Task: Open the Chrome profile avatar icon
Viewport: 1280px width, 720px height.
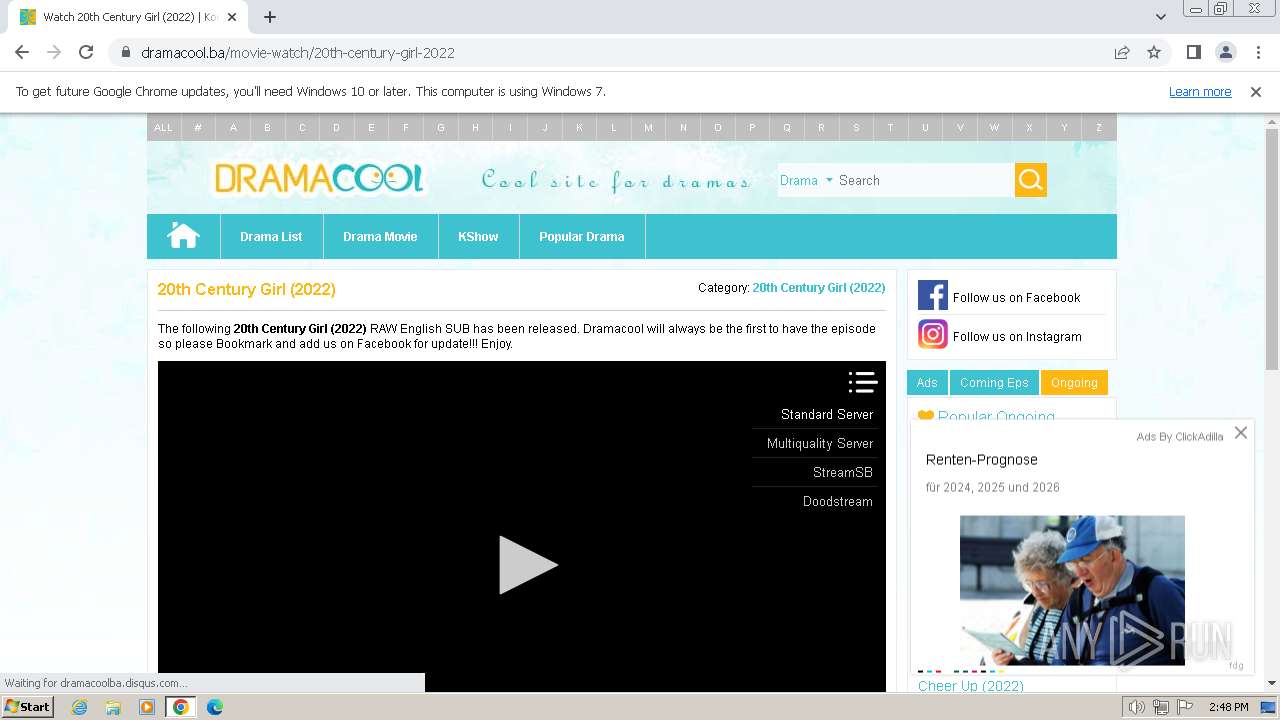Action: pyautogui.click(x=1225, y=52)
